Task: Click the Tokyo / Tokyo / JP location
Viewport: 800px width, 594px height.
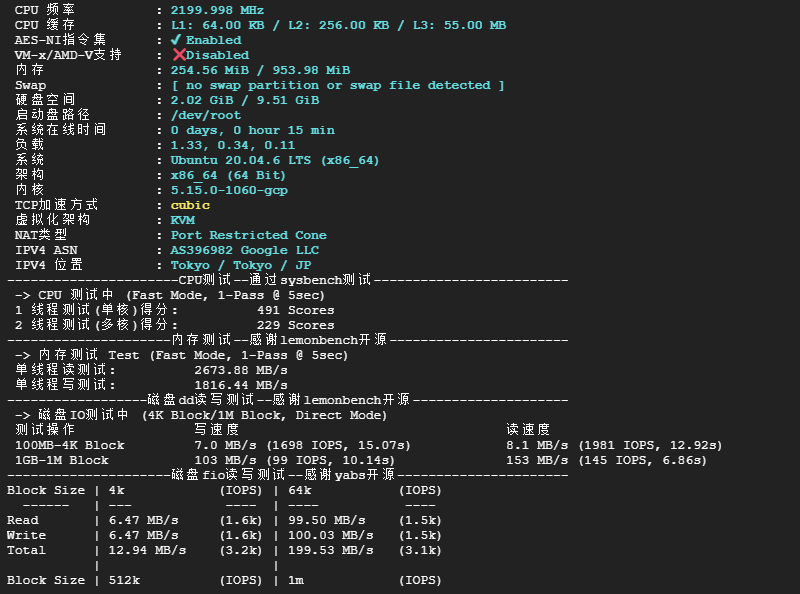Action: (x=241, y=265)
